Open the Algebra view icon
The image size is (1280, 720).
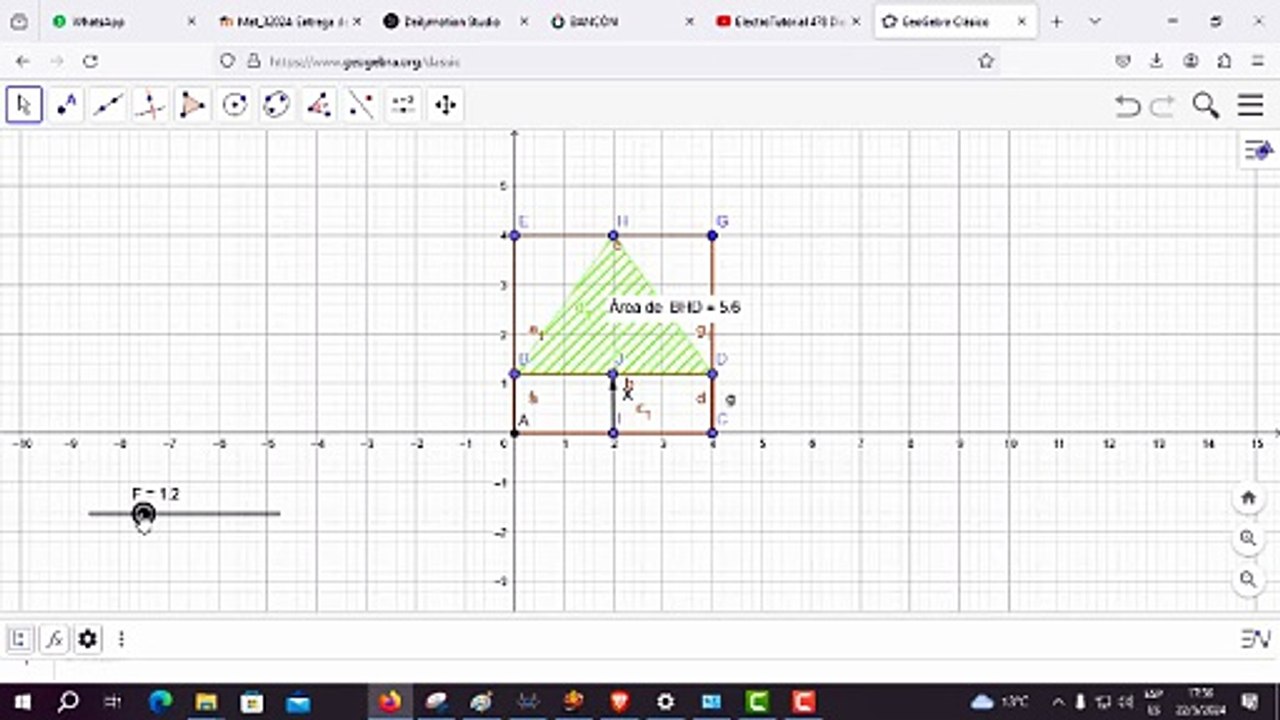tap(19, 638)
